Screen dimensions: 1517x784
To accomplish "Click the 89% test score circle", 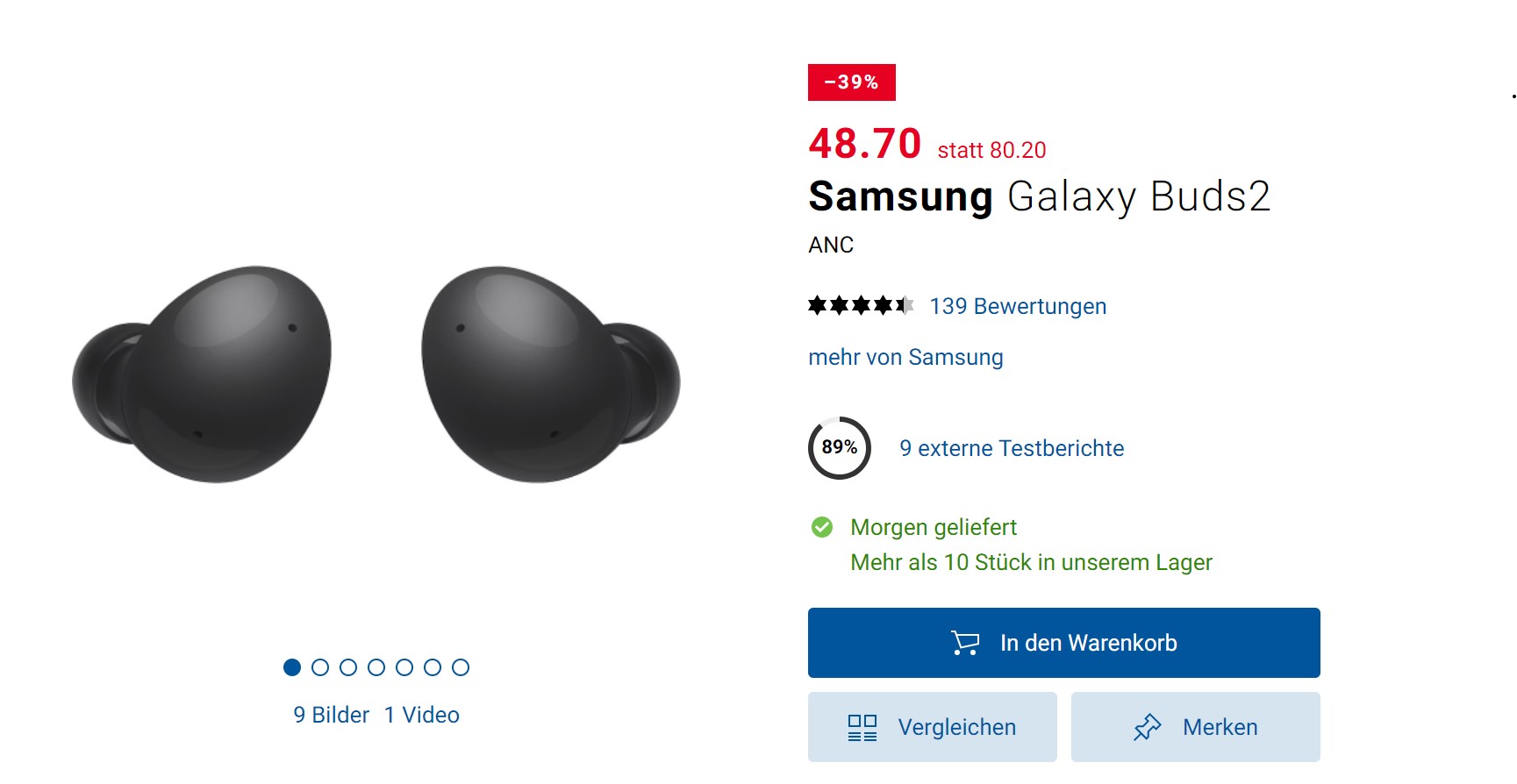I will point(840,448).
